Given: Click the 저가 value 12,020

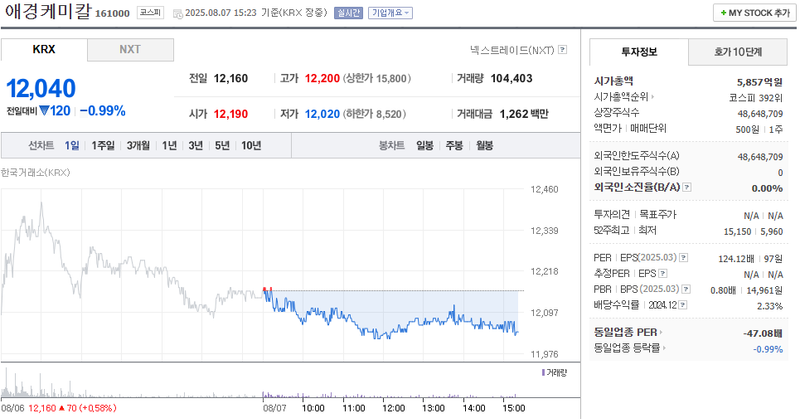Looking at the screenshot, I should click(x=322, y=114).
